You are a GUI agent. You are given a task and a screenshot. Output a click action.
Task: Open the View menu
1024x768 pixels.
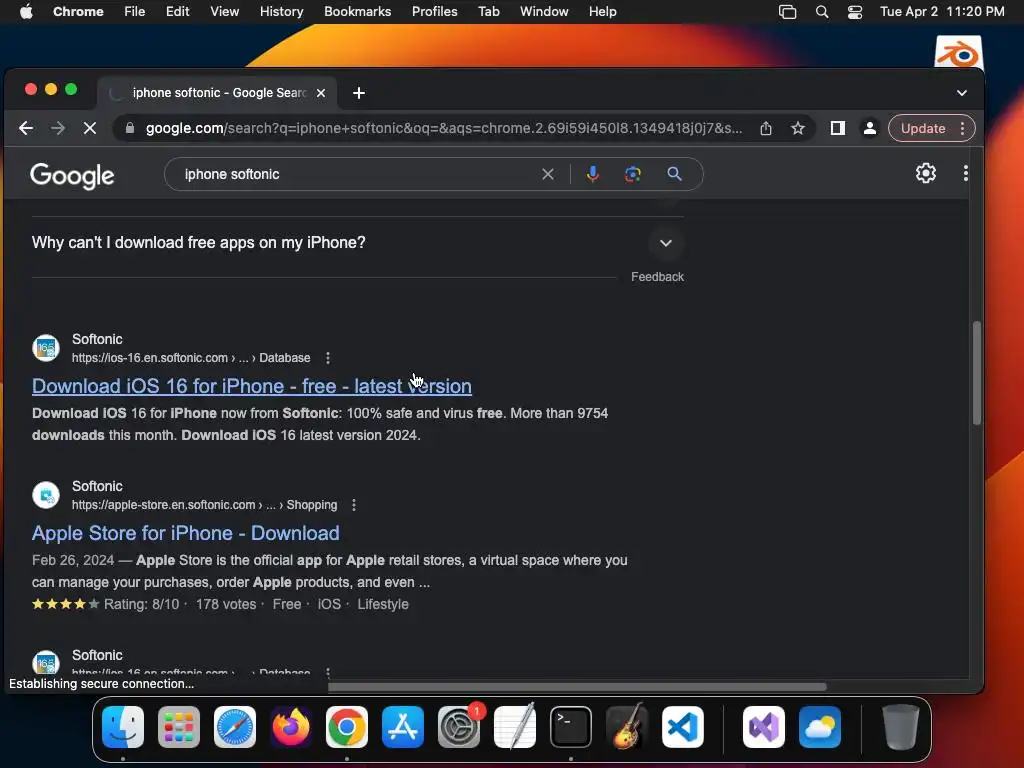click(x=225, y=12)
